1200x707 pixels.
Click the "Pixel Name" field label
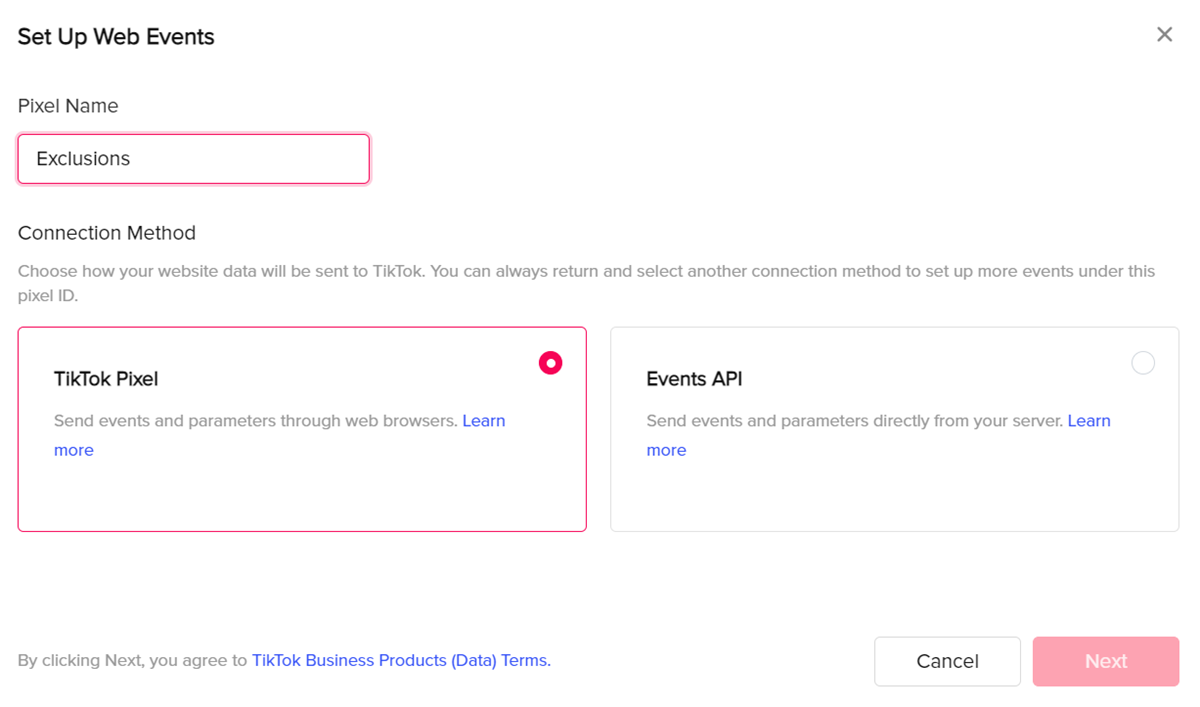(x=68, y=106)
